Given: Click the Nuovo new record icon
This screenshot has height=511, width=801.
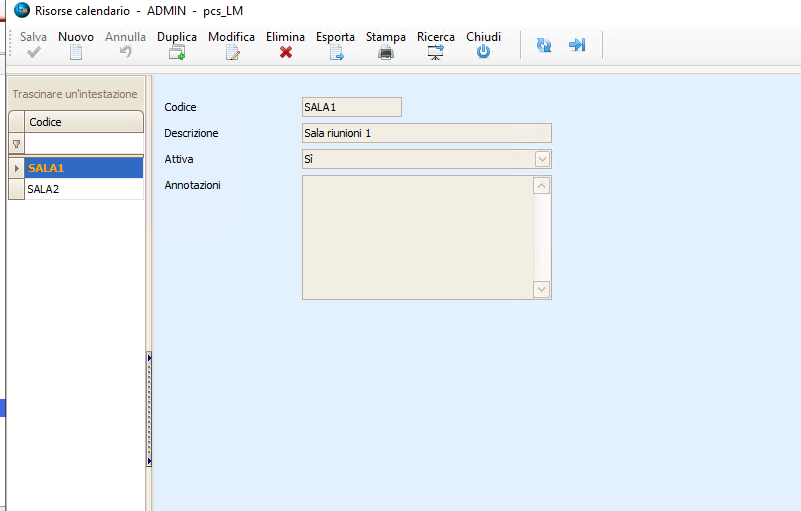Looking at the screenshot, I should tap(76, 52).
